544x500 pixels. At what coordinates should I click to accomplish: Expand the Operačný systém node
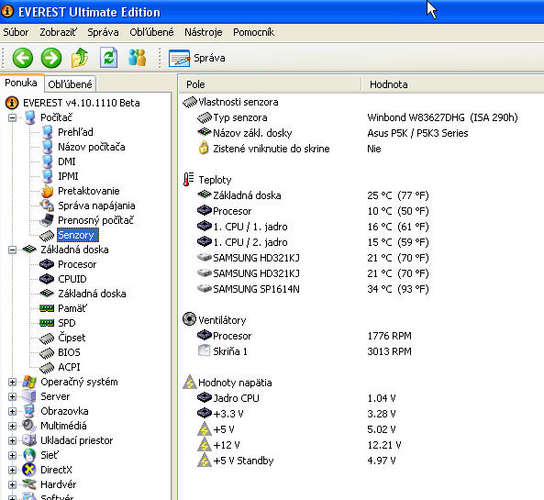click(x=12, y=382)
